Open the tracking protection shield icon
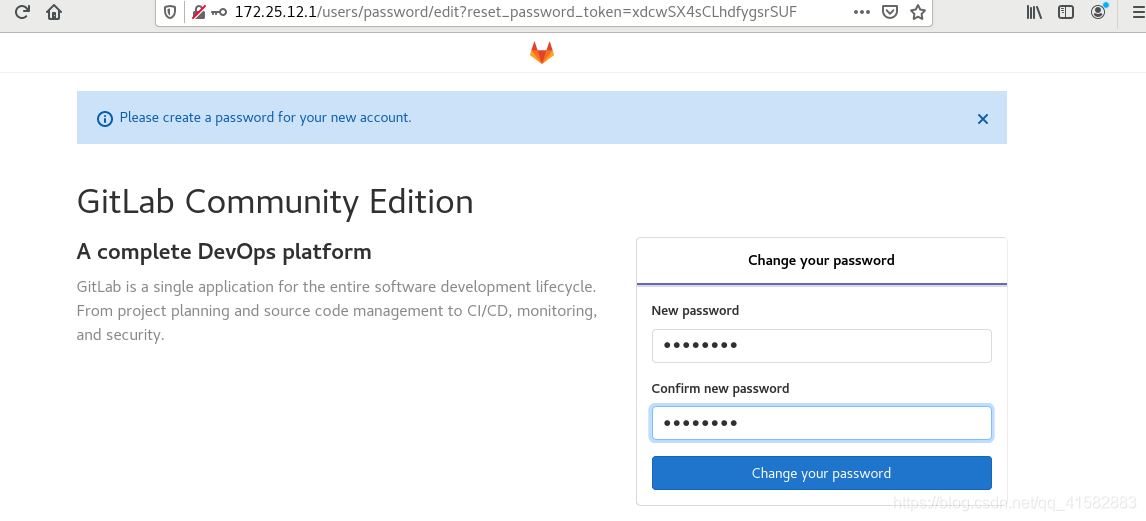 click(x=170, y=12)
